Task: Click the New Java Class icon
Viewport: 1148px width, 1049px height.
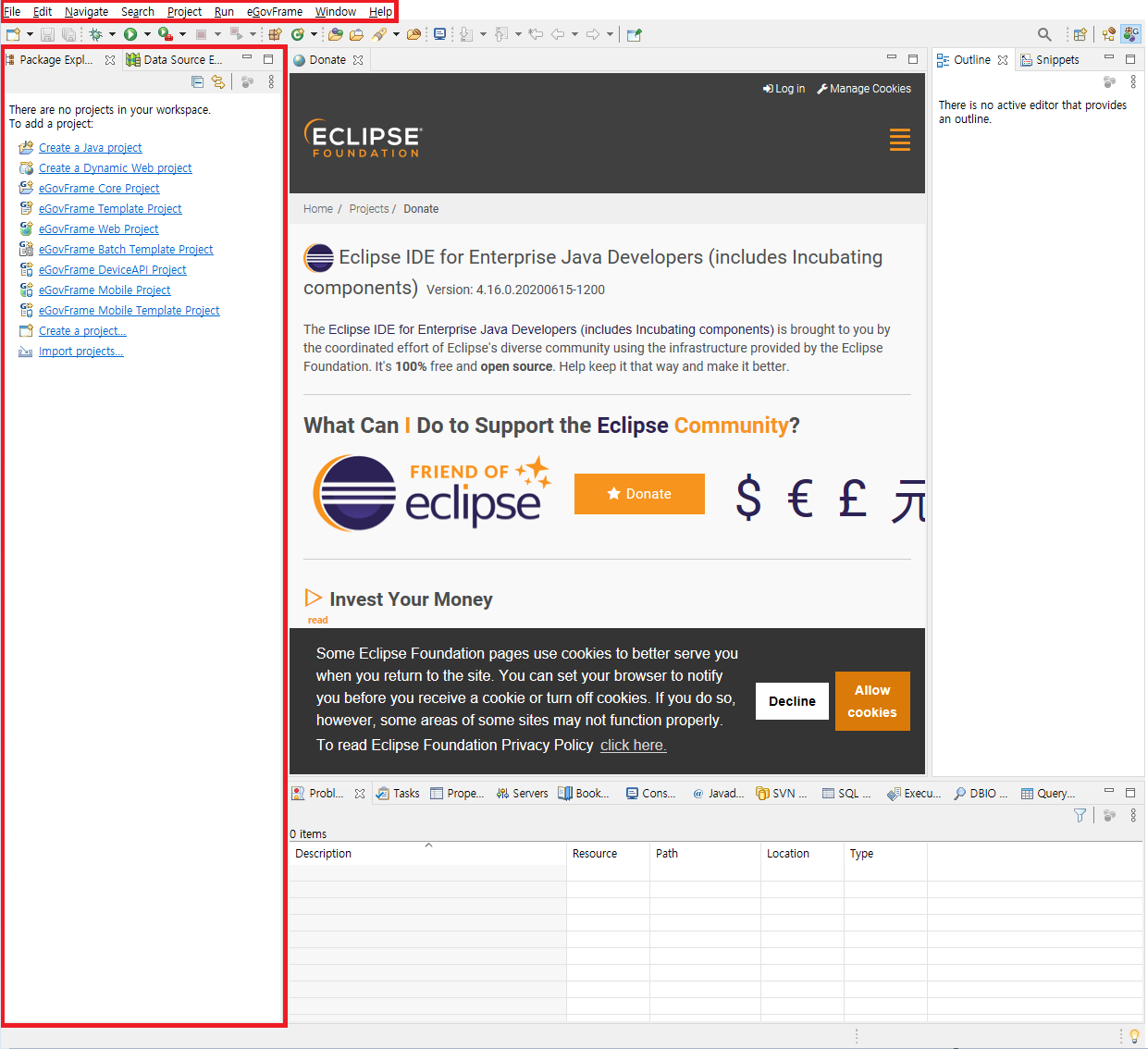Action: 298,34
